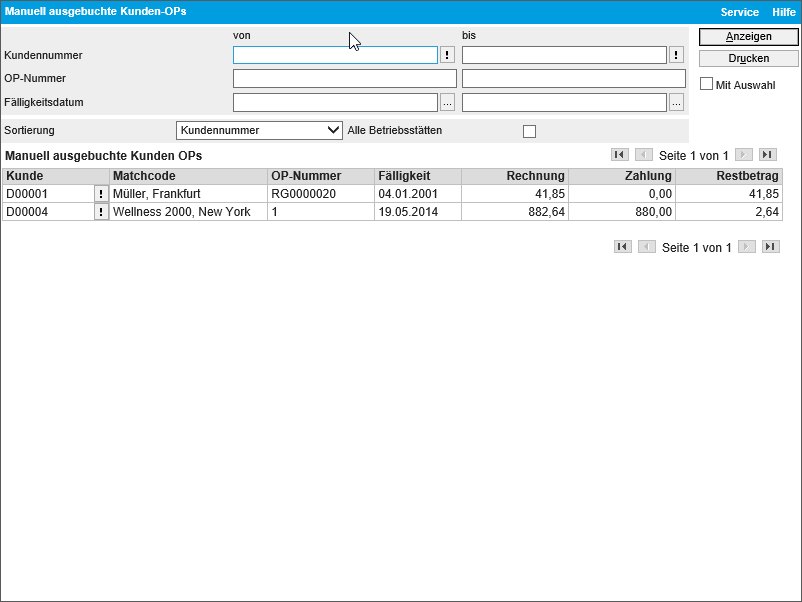Open the Hilfe menu

point(784,12)
